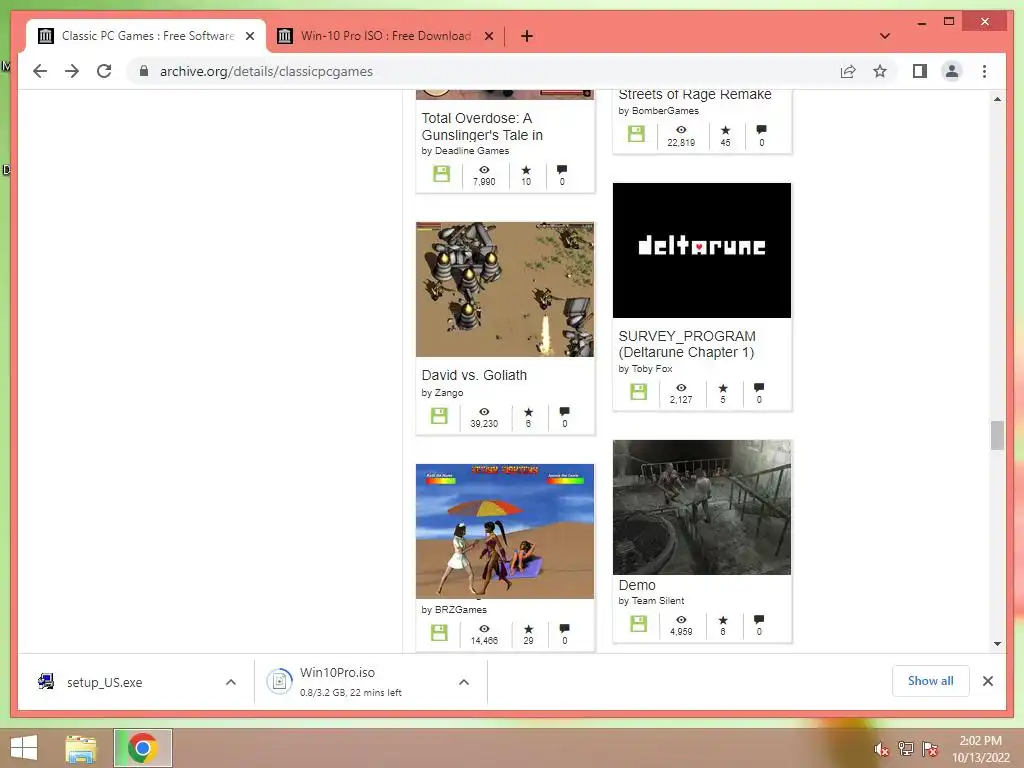The height and width of the screenshot is (768, 1024).
Task: Click favorites star on Total Overdose card
Action: [526, 170]
